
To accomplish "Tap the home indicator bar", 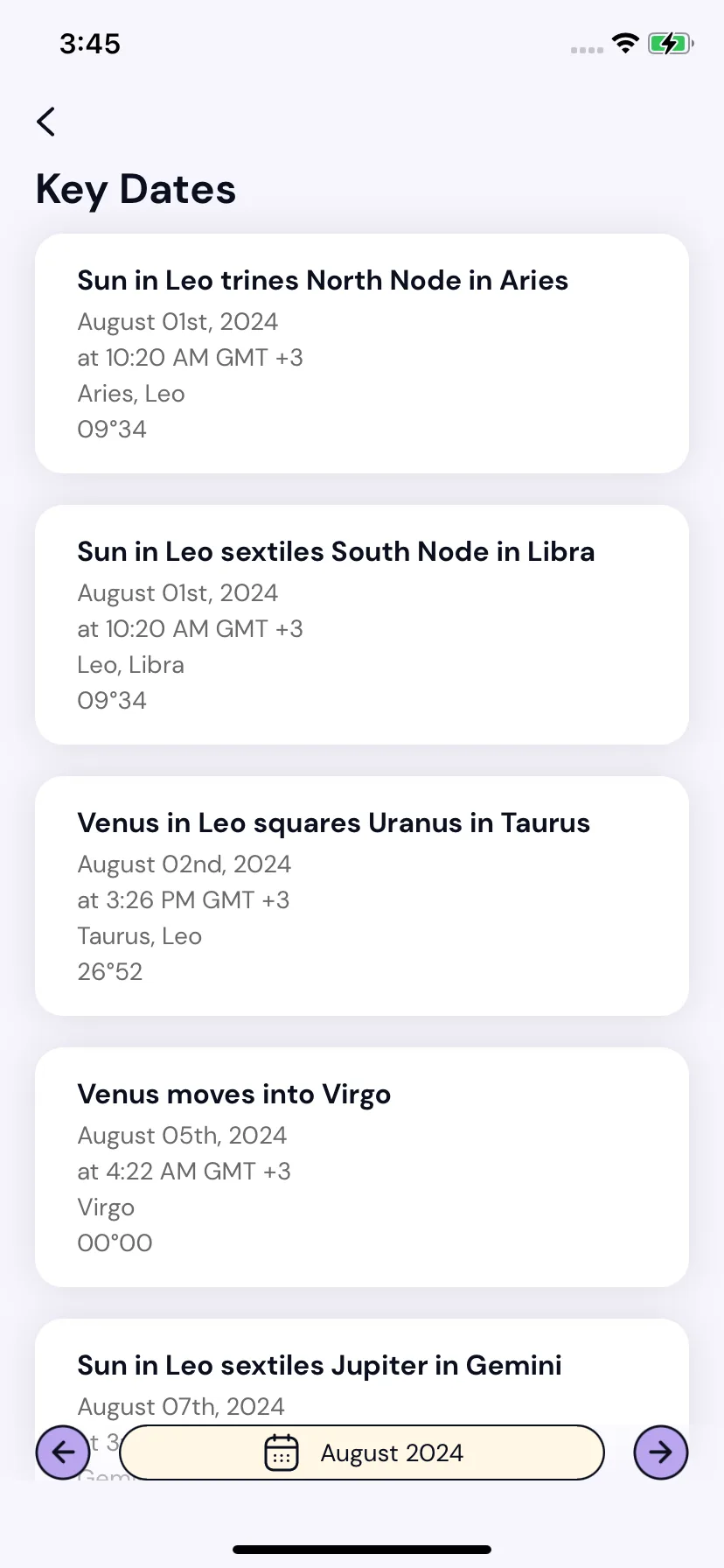I will [x=362, y=1550].
